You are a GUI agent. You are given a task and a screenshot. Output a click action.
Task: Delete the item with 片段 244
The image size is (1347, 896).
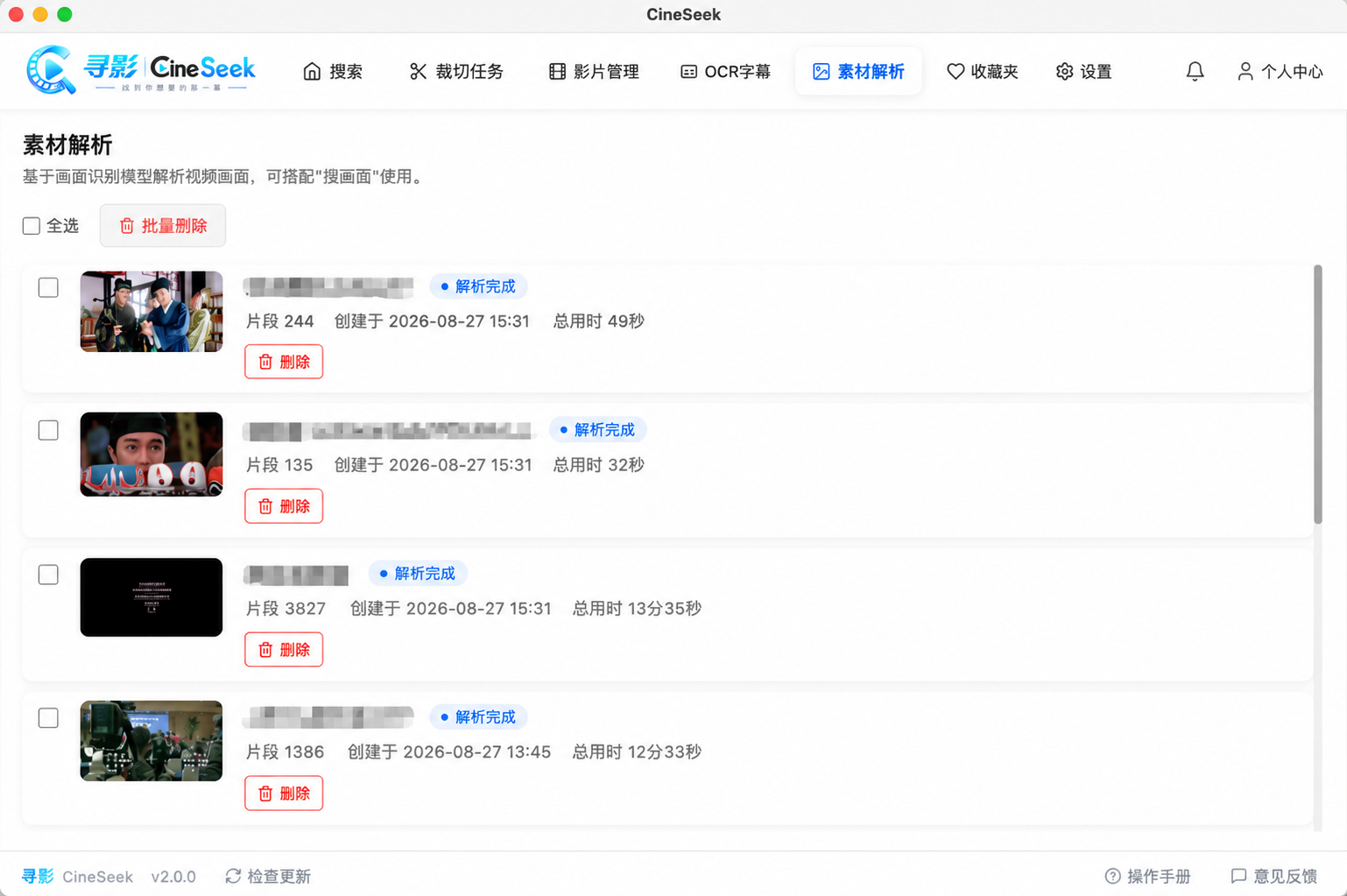pos(284,362)
